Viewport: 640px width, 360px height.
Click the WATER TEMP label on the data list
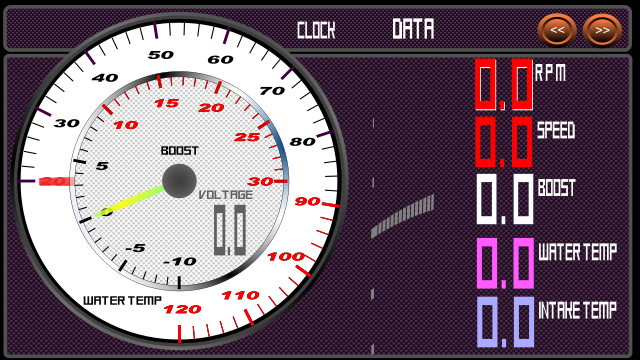coord(577,252)
